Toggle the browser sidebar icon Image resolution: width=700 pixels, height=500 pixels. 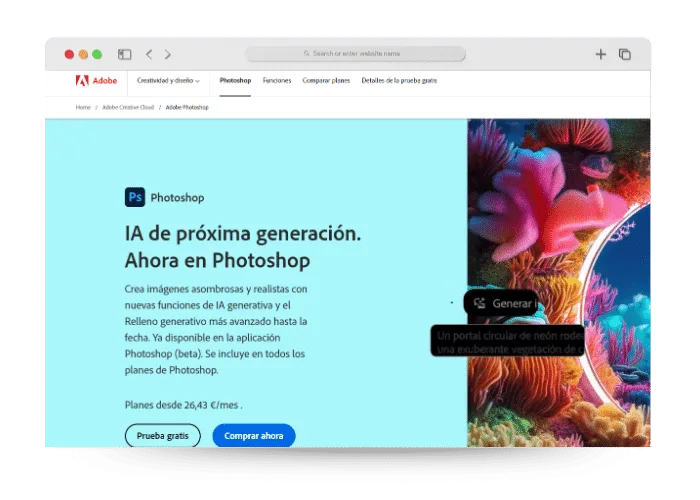(125, 54)
